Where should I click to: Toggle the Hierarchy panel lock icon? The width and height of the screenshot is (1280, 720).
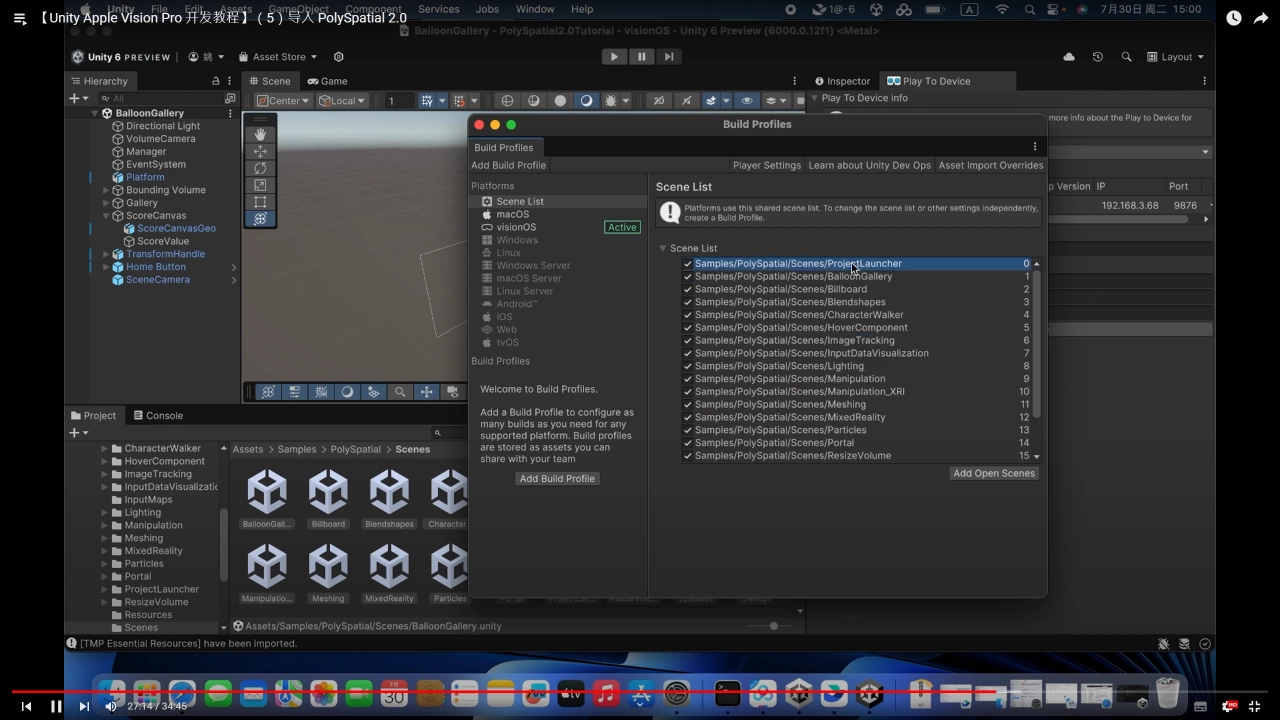click(215, 81)
